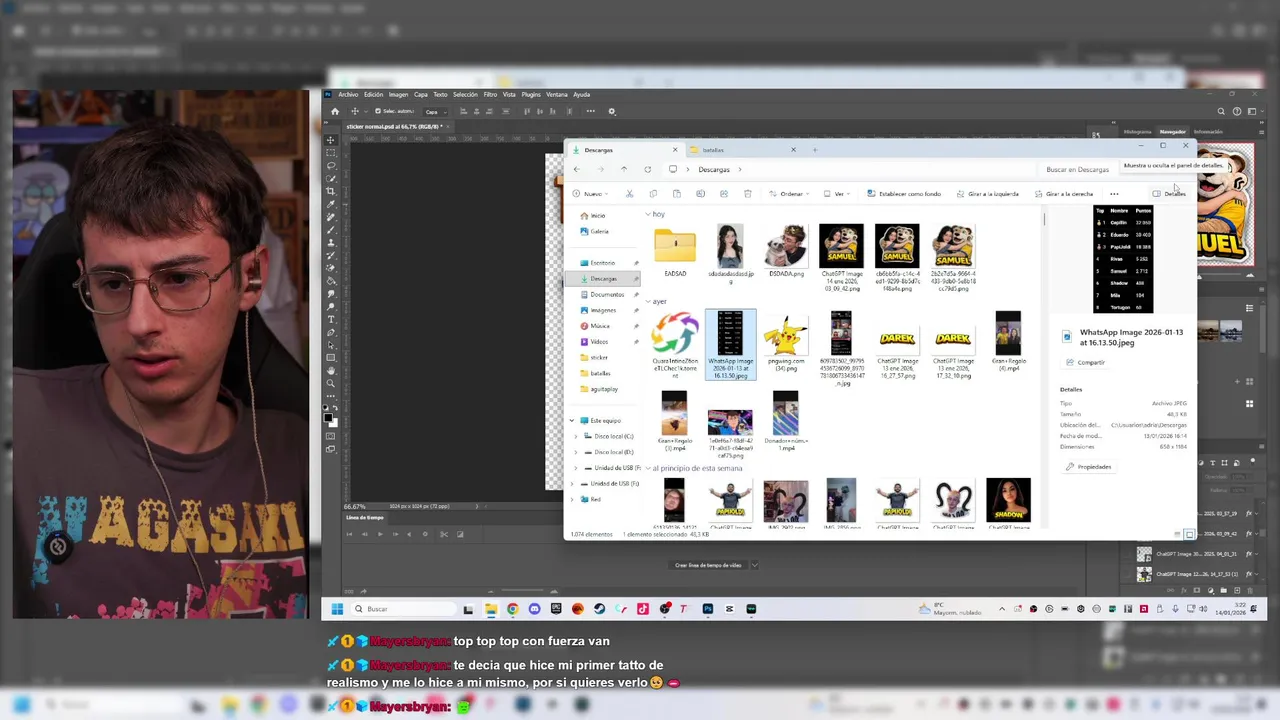Select the Rectangular Marquee tool
Screen dimensions: 1280x720
coord(331,153)
